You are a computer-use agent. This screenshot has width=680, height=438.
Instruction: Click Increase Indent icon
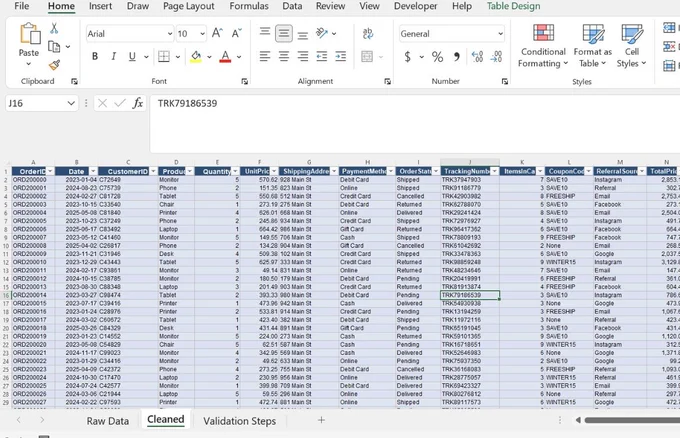click(341, 56)
